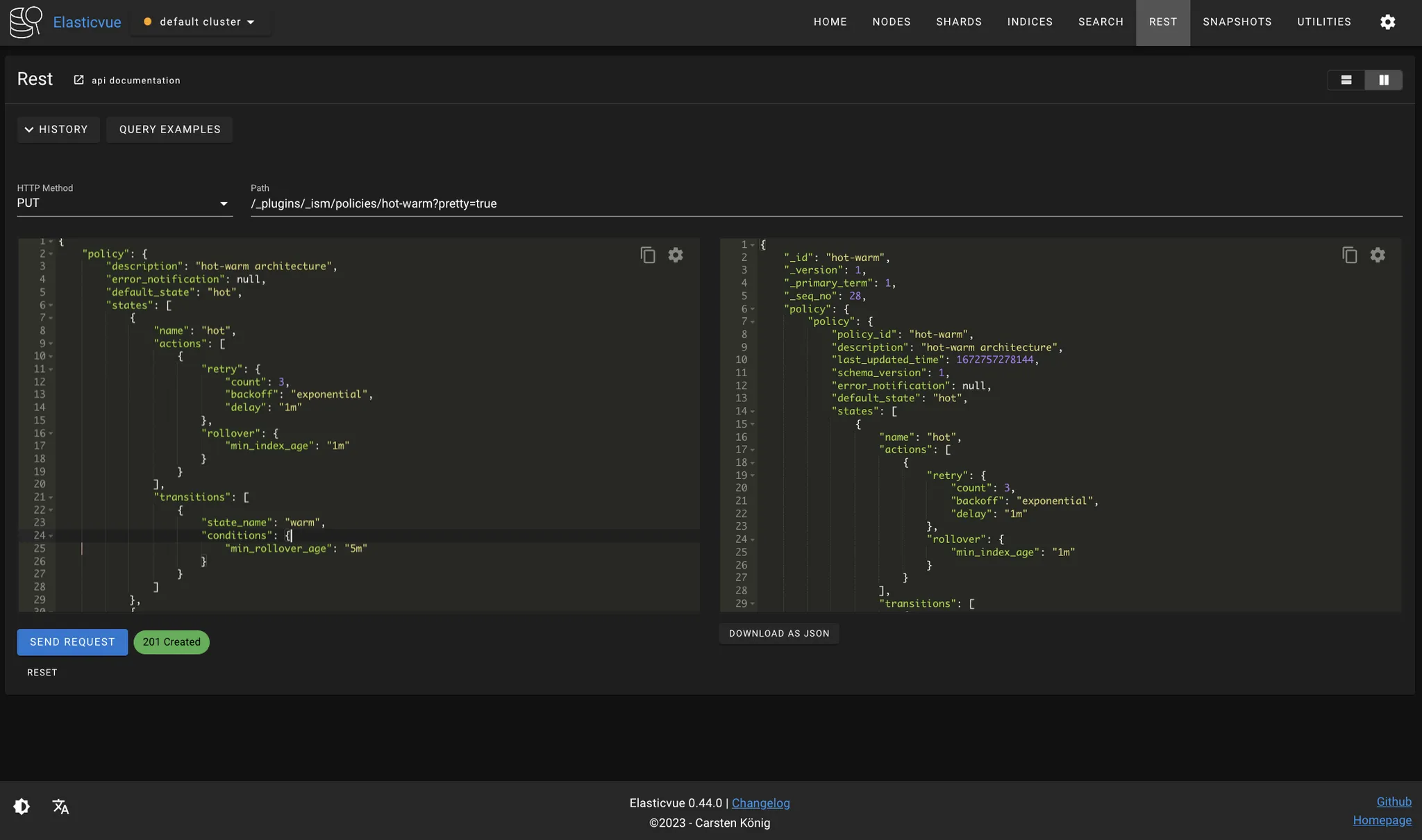The width and height of the screenshot is (1422, 840).
Task: Click the Elasticvue logo icon
Action: point(26,22)
